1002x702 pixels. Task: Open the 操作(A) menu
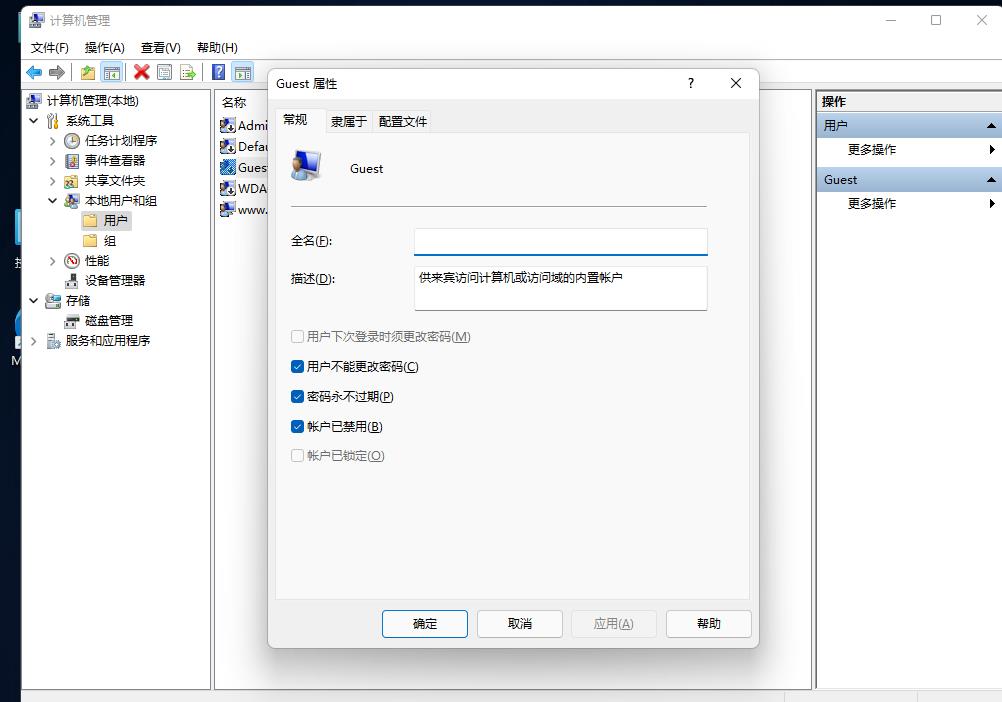tap(103, 47)
